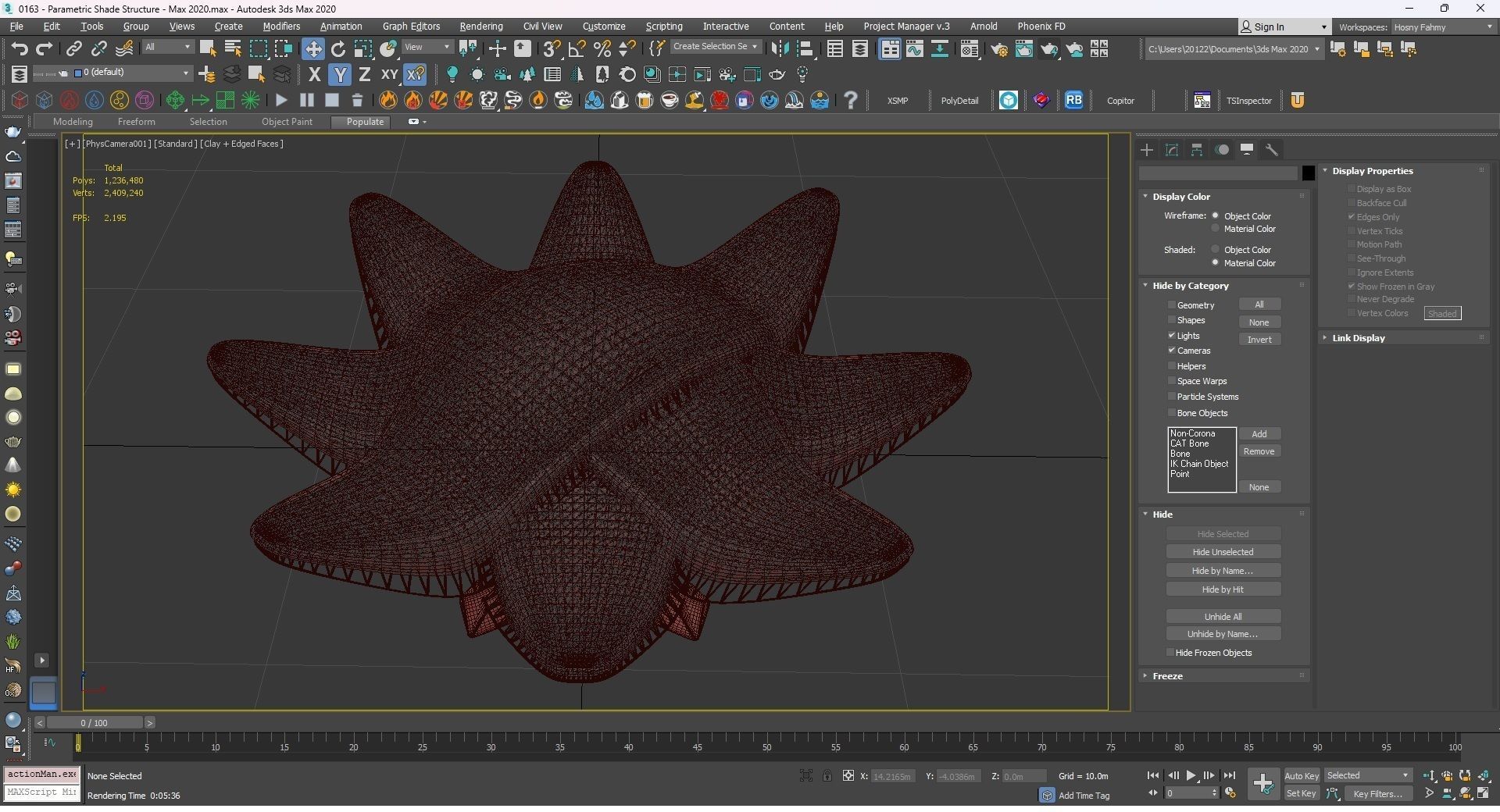Click the Unhide All button

[x=1223, y=617]
